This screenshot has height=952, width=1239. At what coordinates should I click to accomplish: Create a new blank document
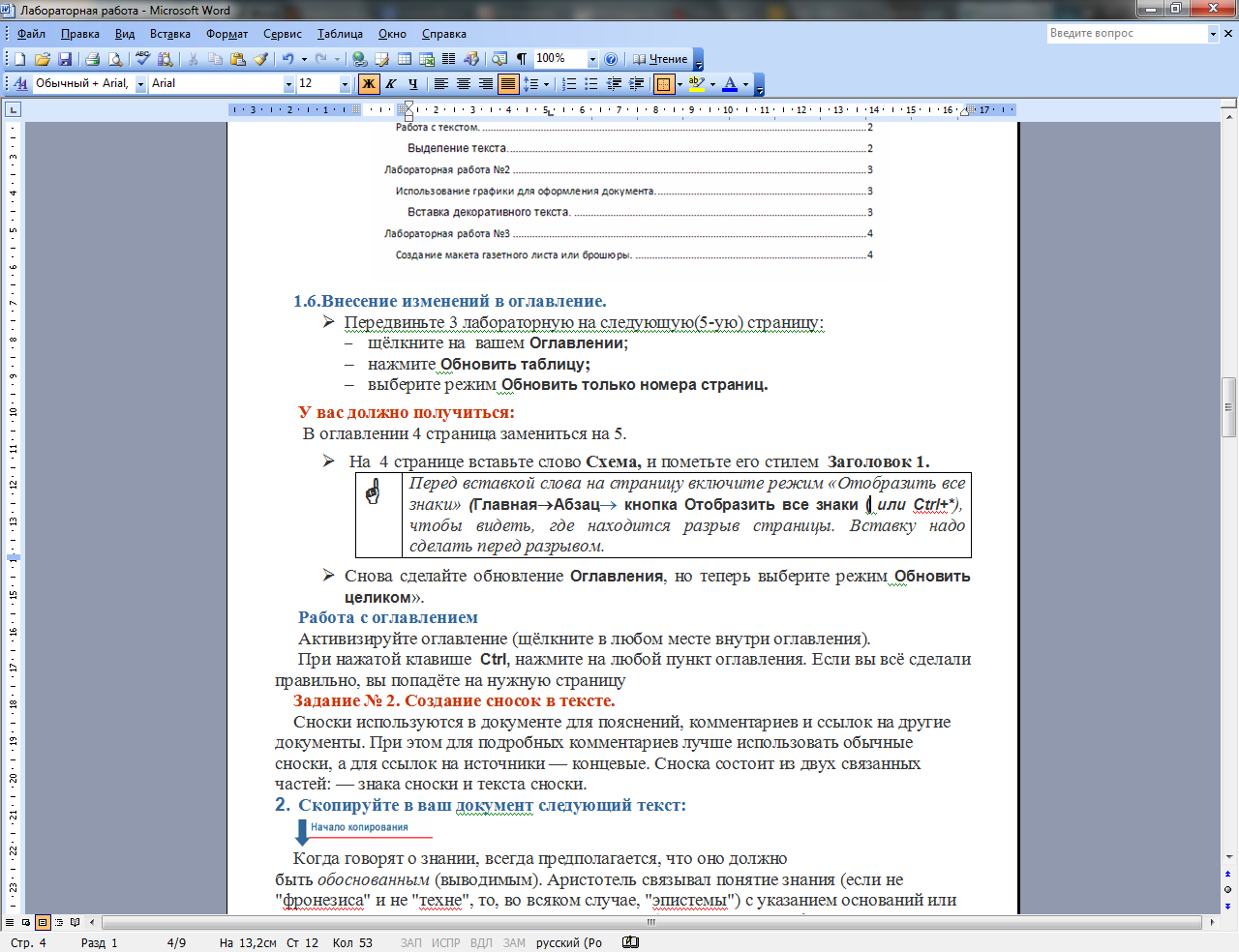(20, 59)
